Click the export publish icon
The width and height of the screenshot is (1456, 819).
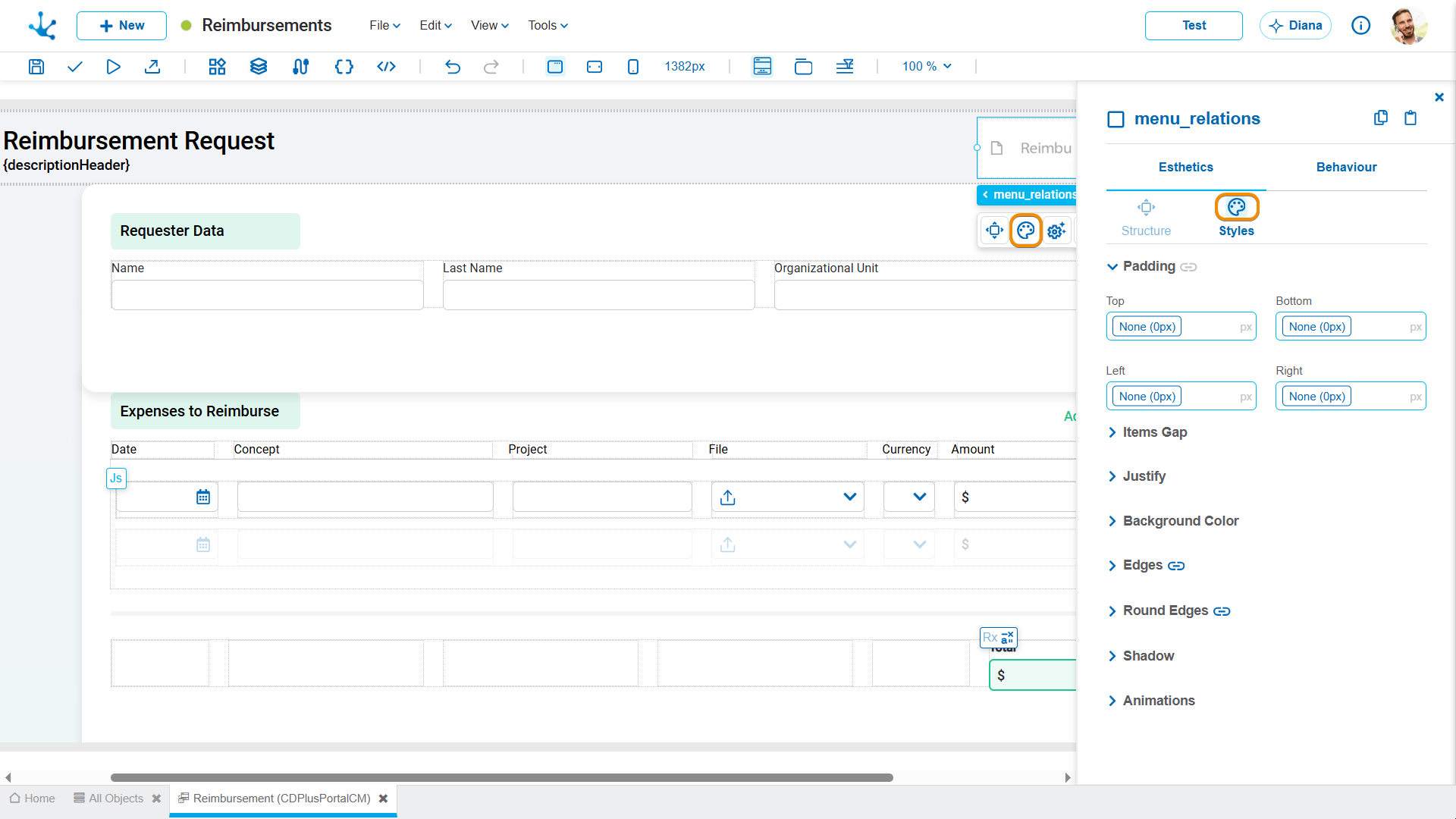pos(152,67)
